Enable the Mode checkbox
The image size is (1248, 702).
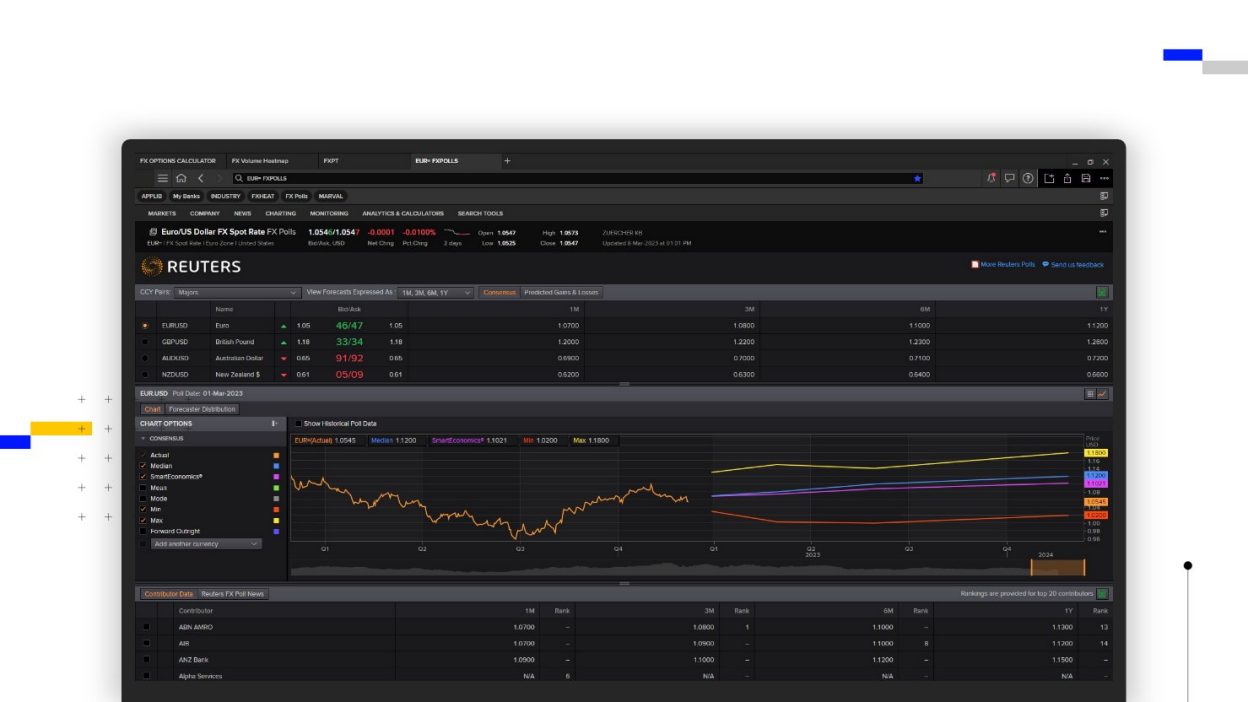[x=144, y=498]
